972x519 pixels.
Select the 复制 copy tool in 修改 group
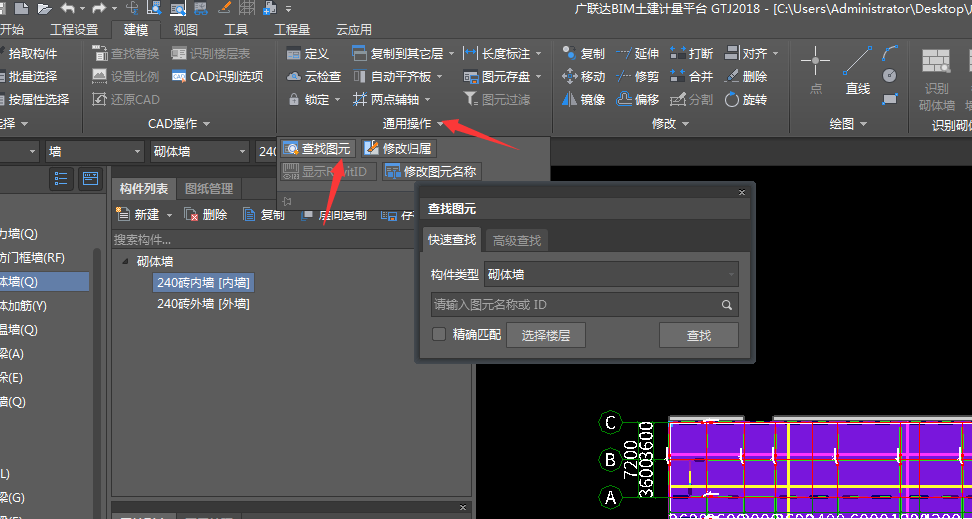click(x=583, y=54)
